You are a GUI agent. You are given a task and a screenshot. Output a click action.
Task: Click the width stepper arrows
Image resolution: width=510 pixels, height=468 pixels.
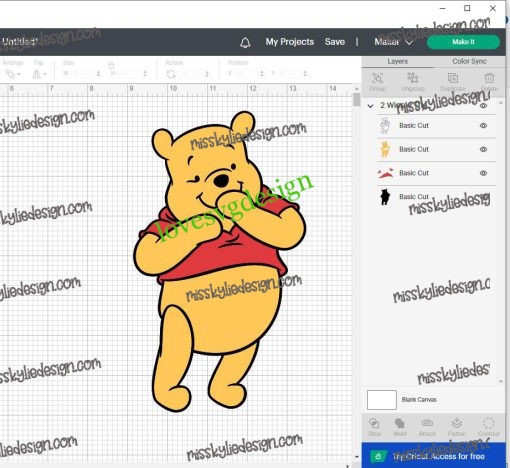98,73
